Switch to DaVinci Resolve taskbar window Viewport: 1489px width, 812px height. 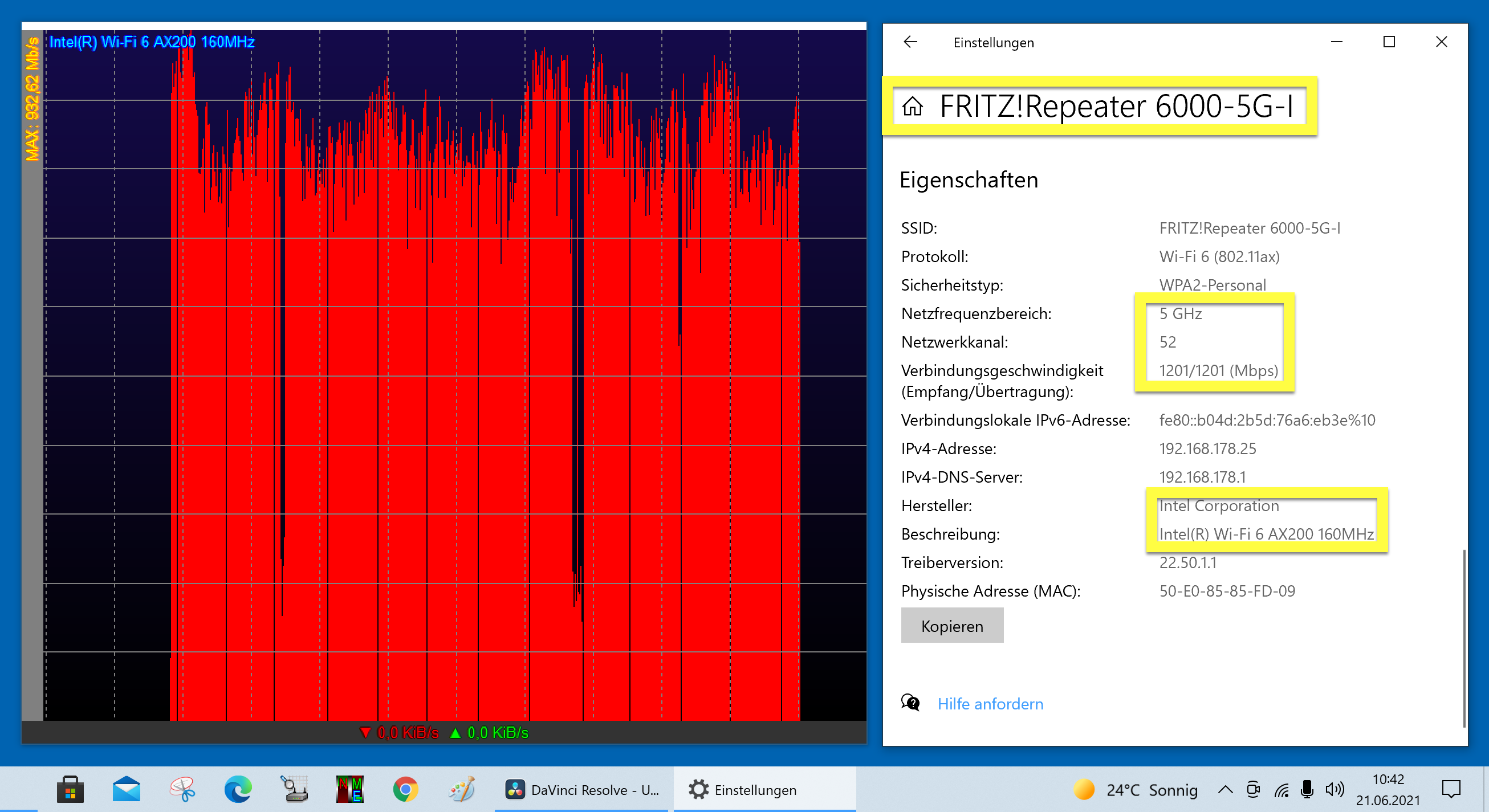(x=581, y=789)
